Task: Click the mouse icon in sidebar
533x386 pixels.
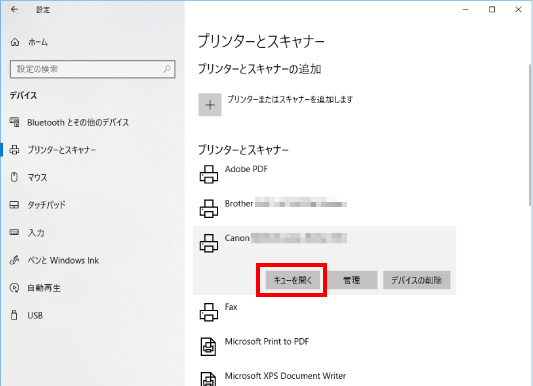Action: point(14,177)
